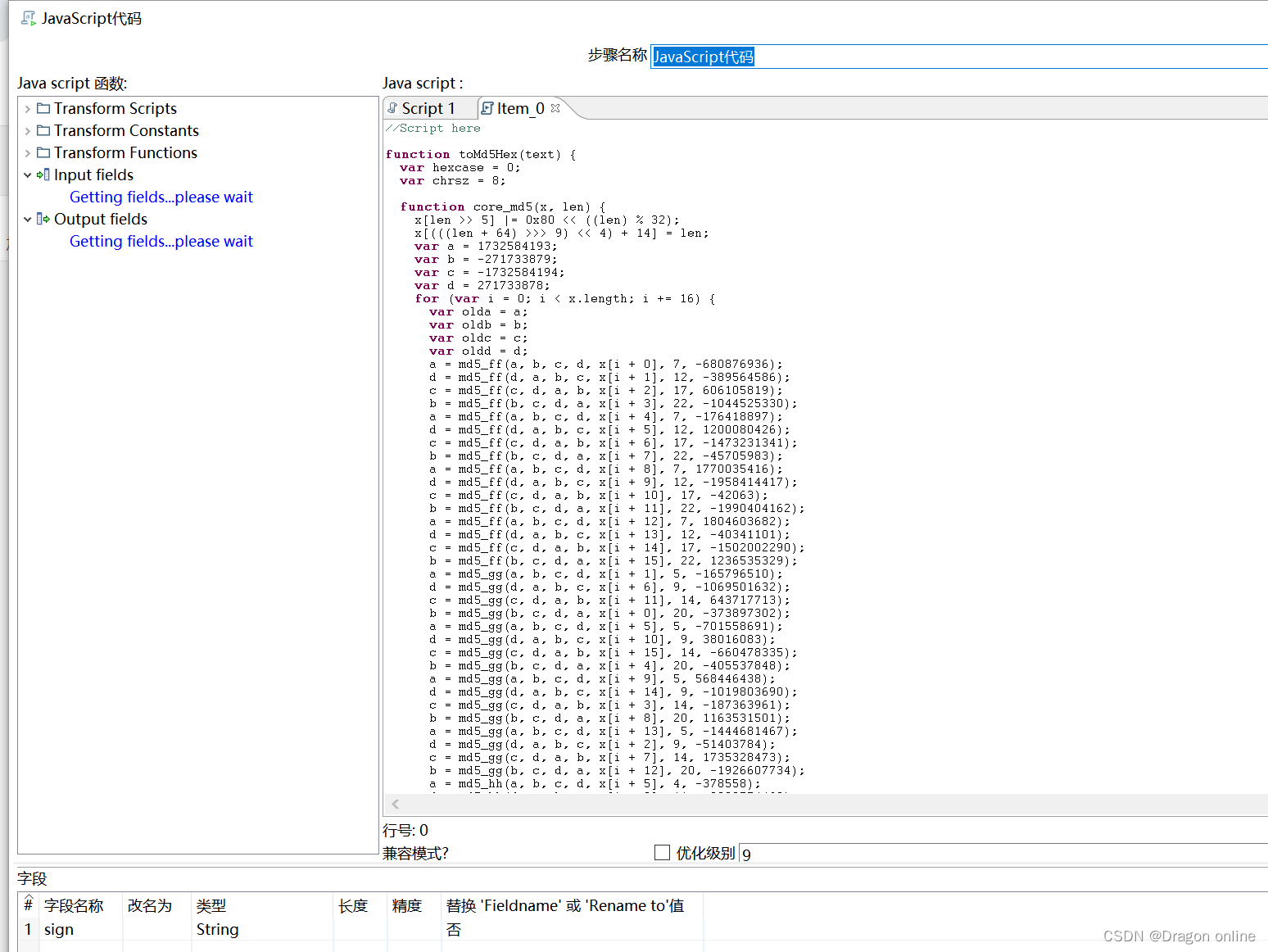
Task: Click the 'var chrsz = 8;' line
Action: point(453,180)
